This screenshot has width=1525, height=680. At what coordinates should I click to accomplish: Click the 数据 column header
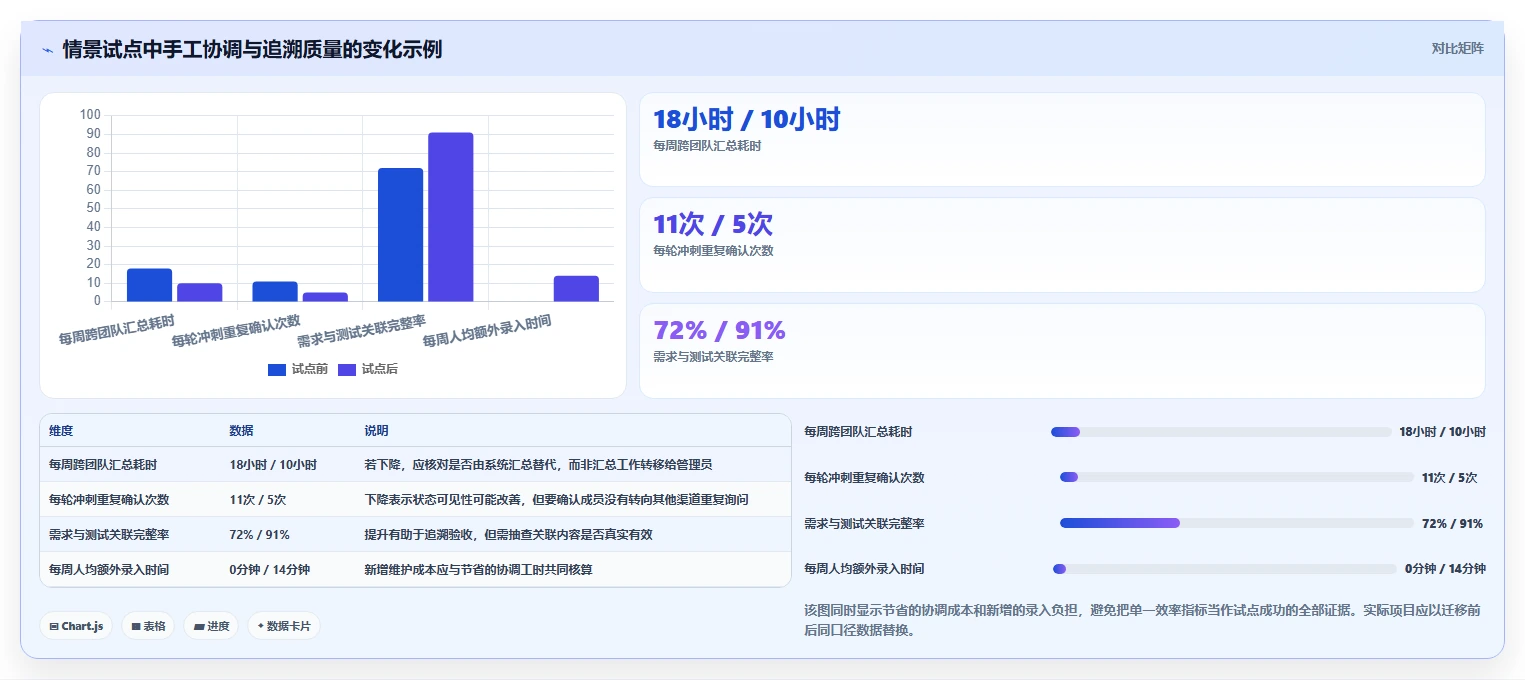[x=241, y=431]
